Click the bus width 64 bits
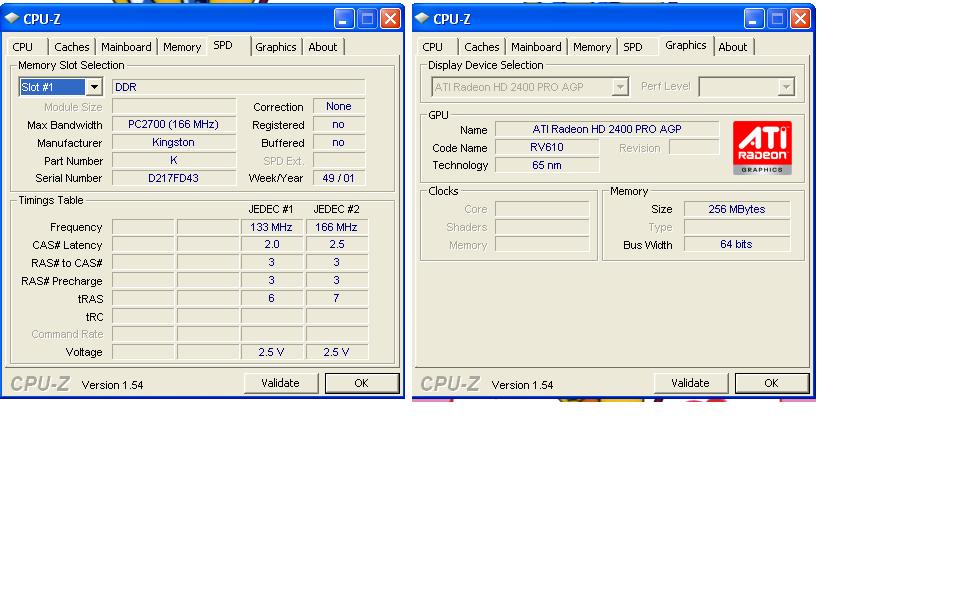Screen dimensions: 962x611 pos(737,244)
